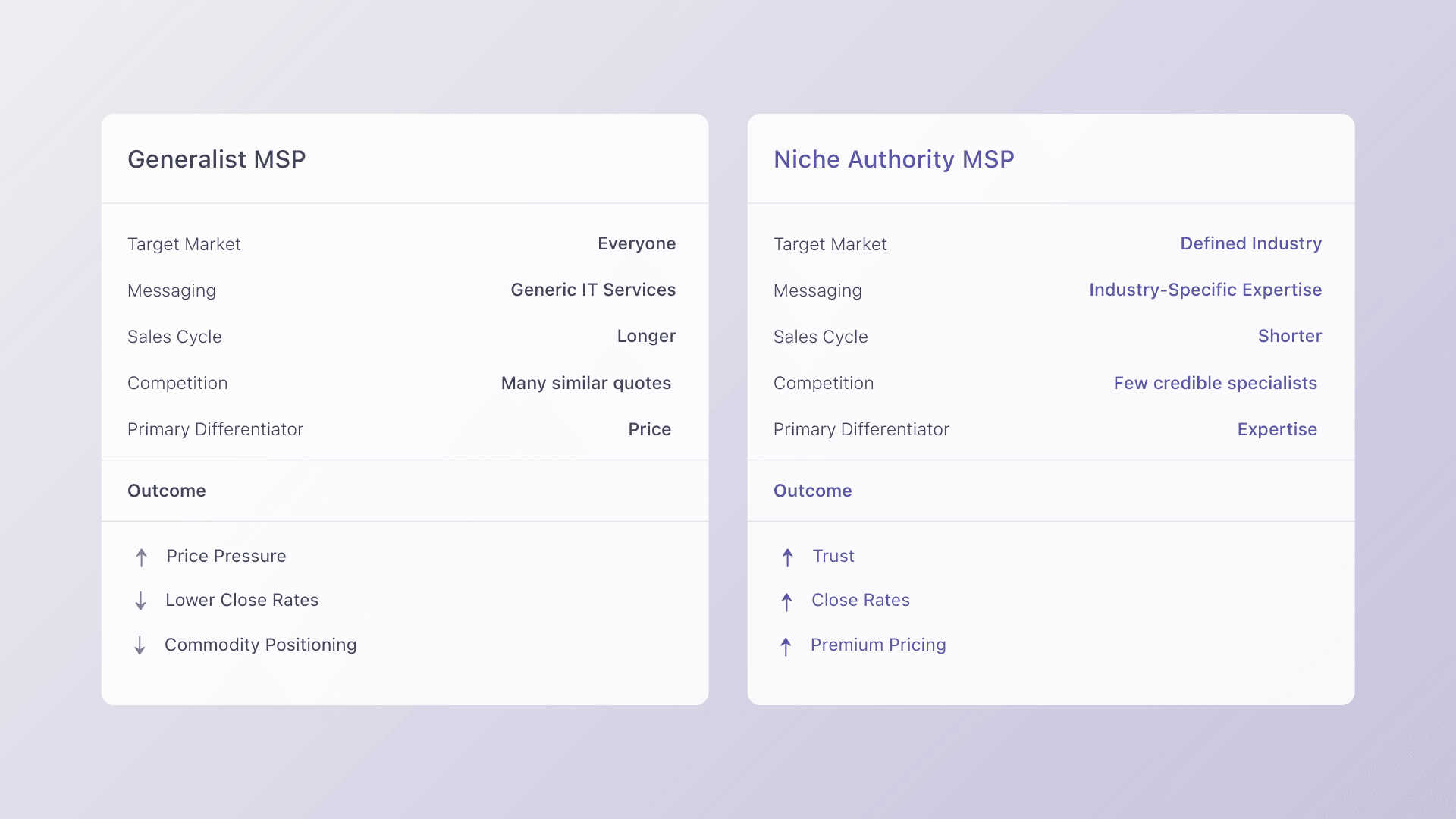Click the Shorter sales cycle value
The height and width of the screenshot is (819, 1456).
(1289, 336)
